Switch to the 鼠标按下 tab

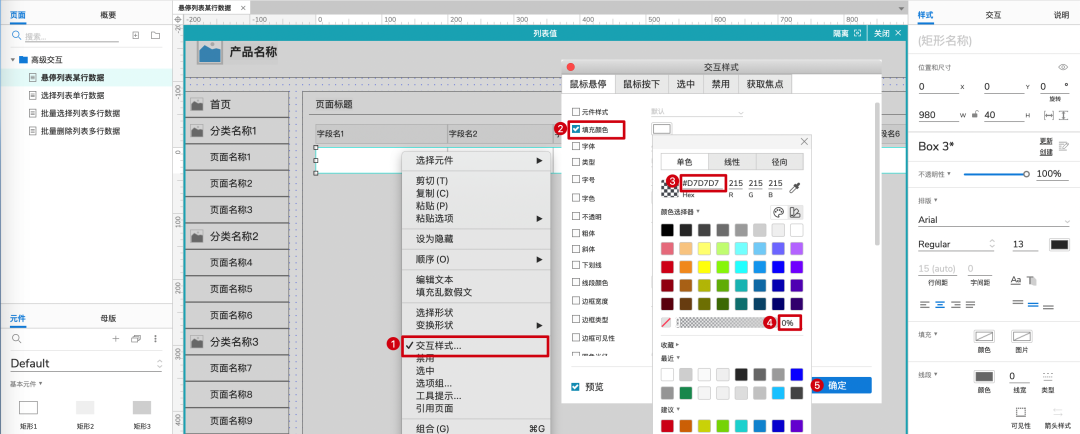pos(642,84)
